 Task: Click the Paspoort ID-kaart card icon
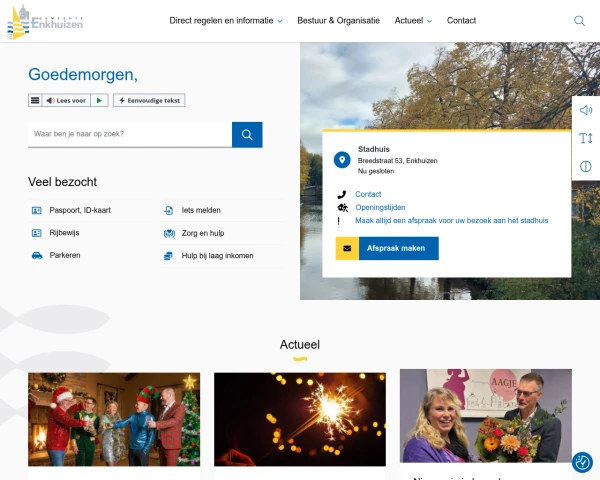pos(37,210)
